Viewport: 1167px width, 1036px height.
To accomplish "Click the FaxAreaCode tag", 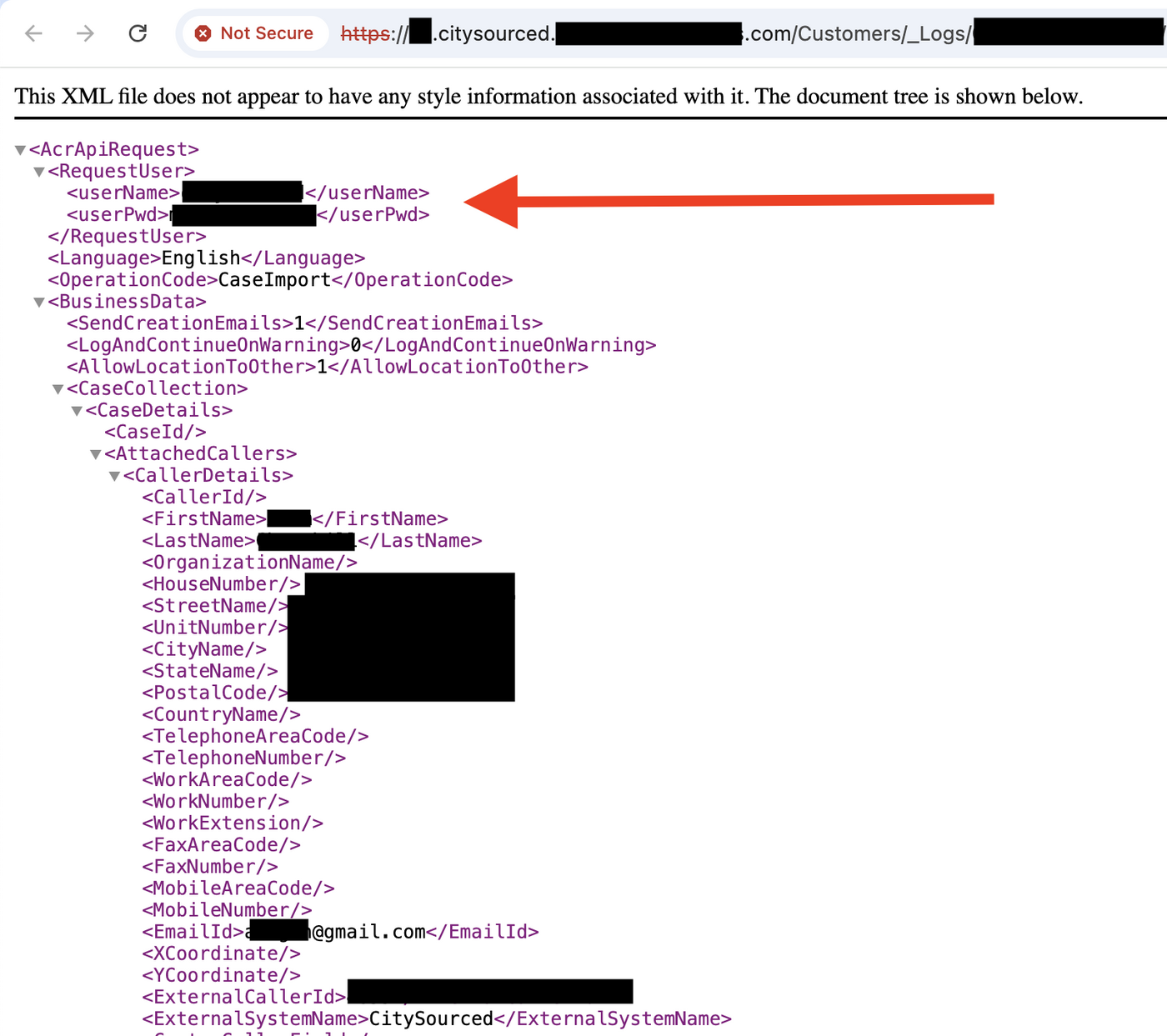I will click(222, 845).
